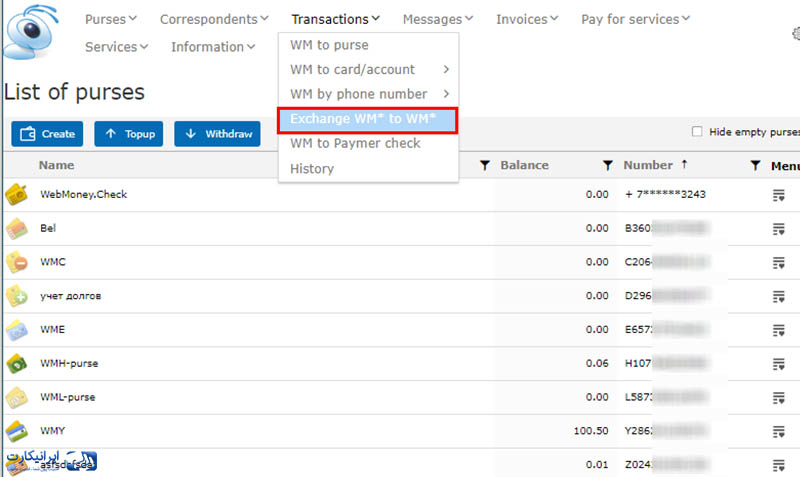Screen dimensions: 800x477
Task: Click the + 7******3243 number
Action: (665, 194)
